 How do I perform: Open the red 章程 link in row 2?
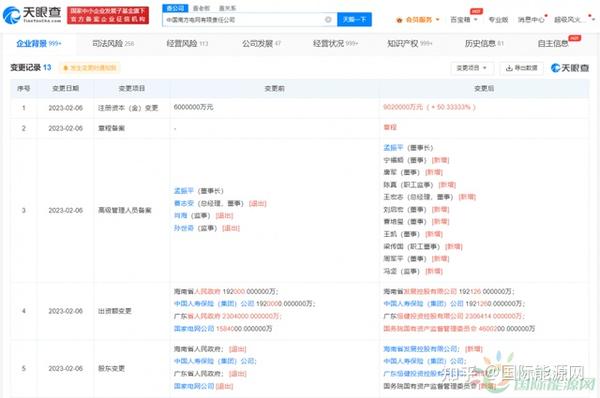click(390, 127)
